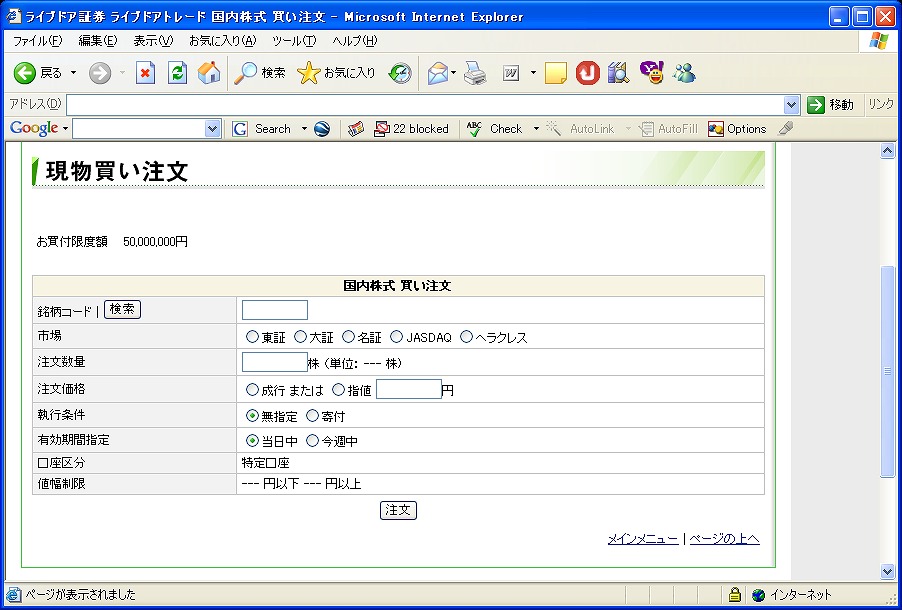Click the 銘柄コード input field
Screen dimensions: 902x610
pos(275,310)
